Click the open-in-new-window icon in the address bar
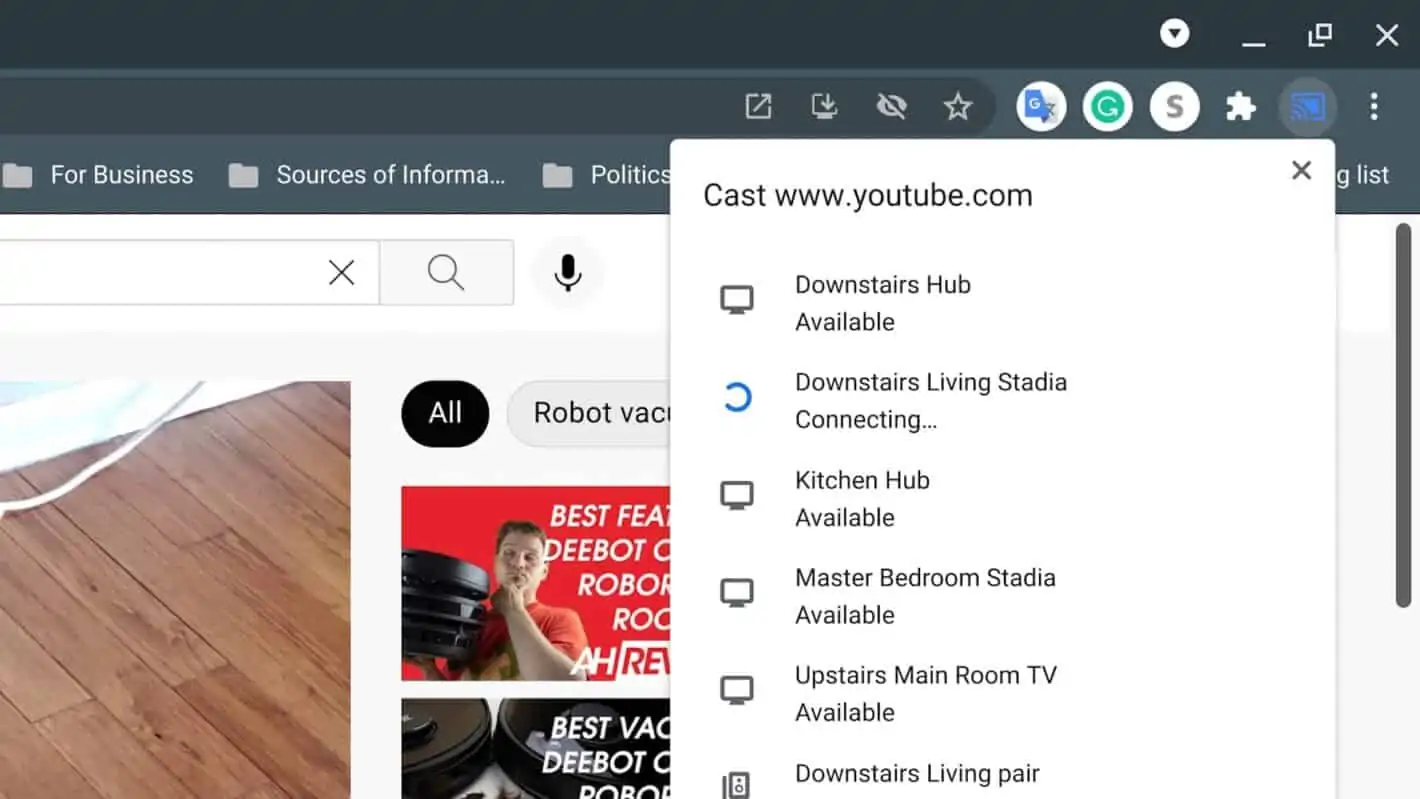Screen dimensions: 1420x799 click(x=759, y=106)
